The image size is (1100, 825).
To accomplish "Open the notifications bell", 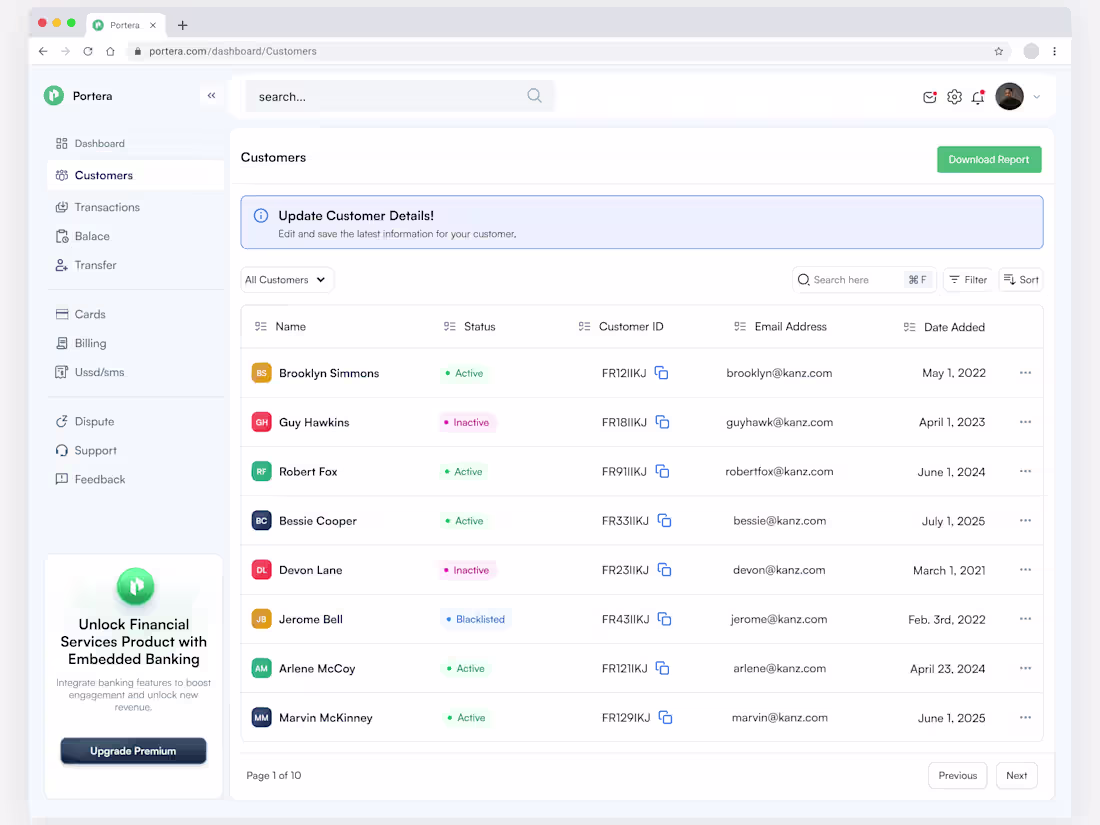I will pyautogui.click(x=978, y=97).
